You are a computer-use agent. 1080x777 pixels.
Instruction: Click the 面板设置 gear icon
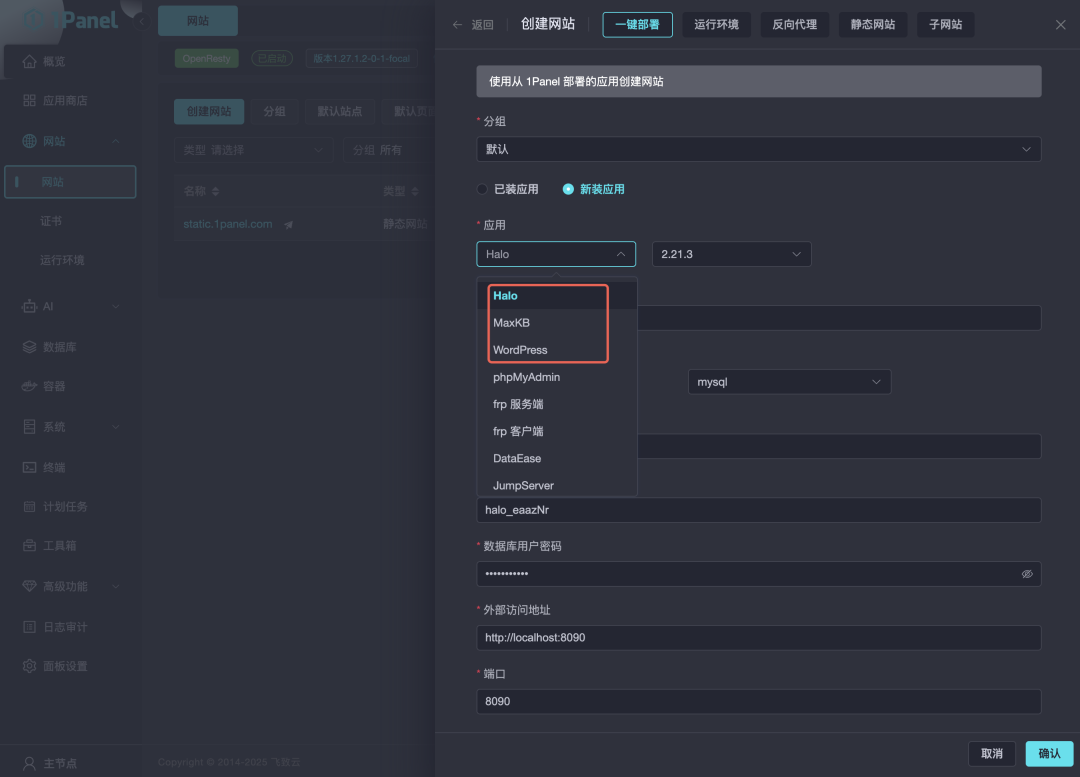click(29, 666)
